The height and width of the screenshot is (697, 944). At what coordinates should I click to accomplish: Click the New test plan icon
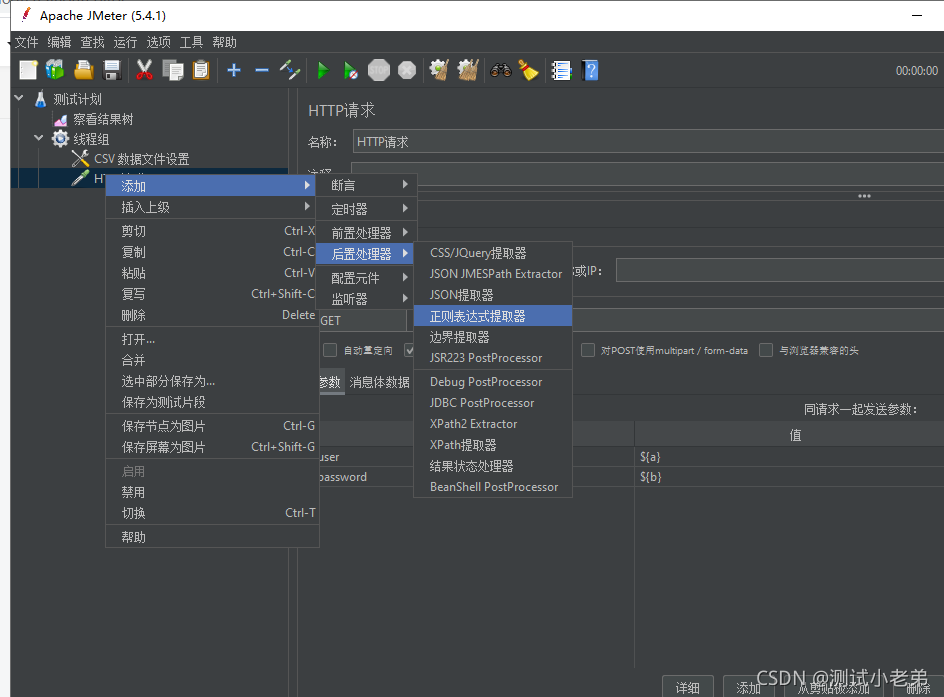[28, 70]
